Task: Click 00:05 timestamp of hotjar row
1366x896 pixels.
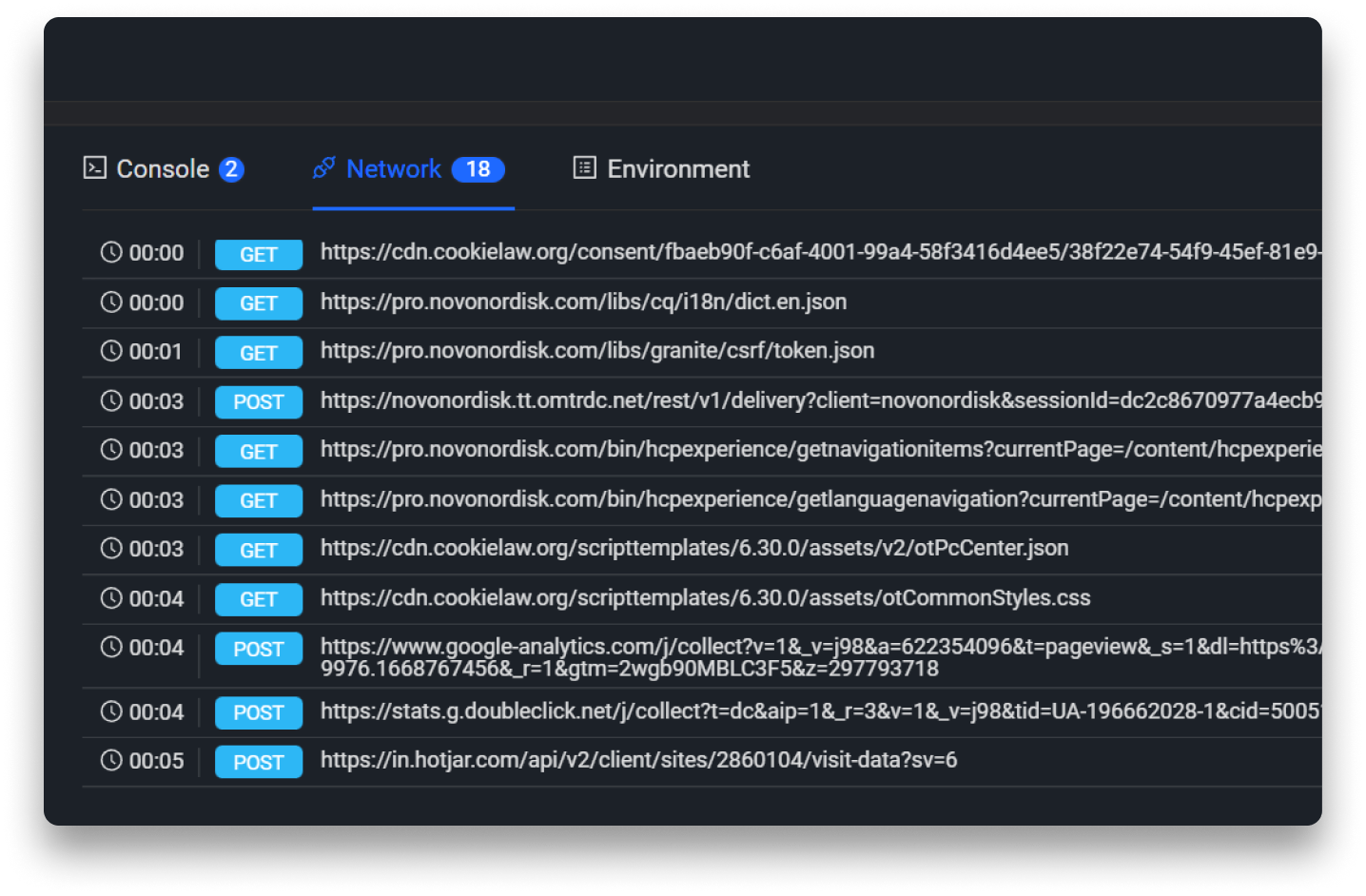Action: click(156, 762)
